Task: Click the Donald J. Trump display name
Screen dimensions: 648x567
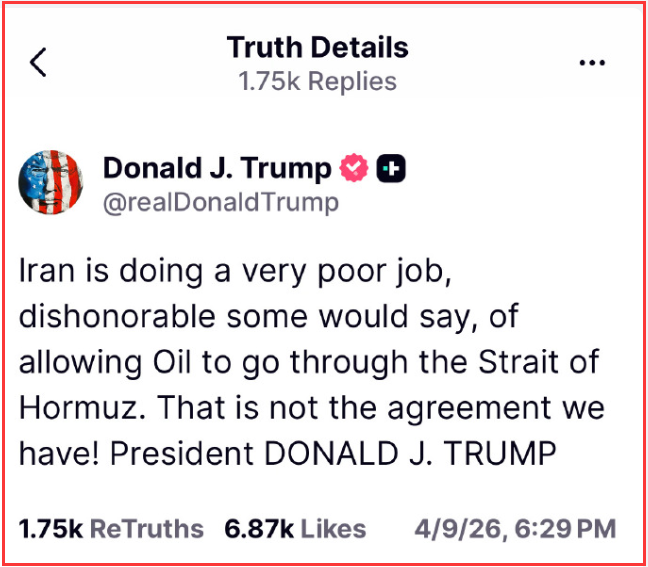Action: click(217, 168)
